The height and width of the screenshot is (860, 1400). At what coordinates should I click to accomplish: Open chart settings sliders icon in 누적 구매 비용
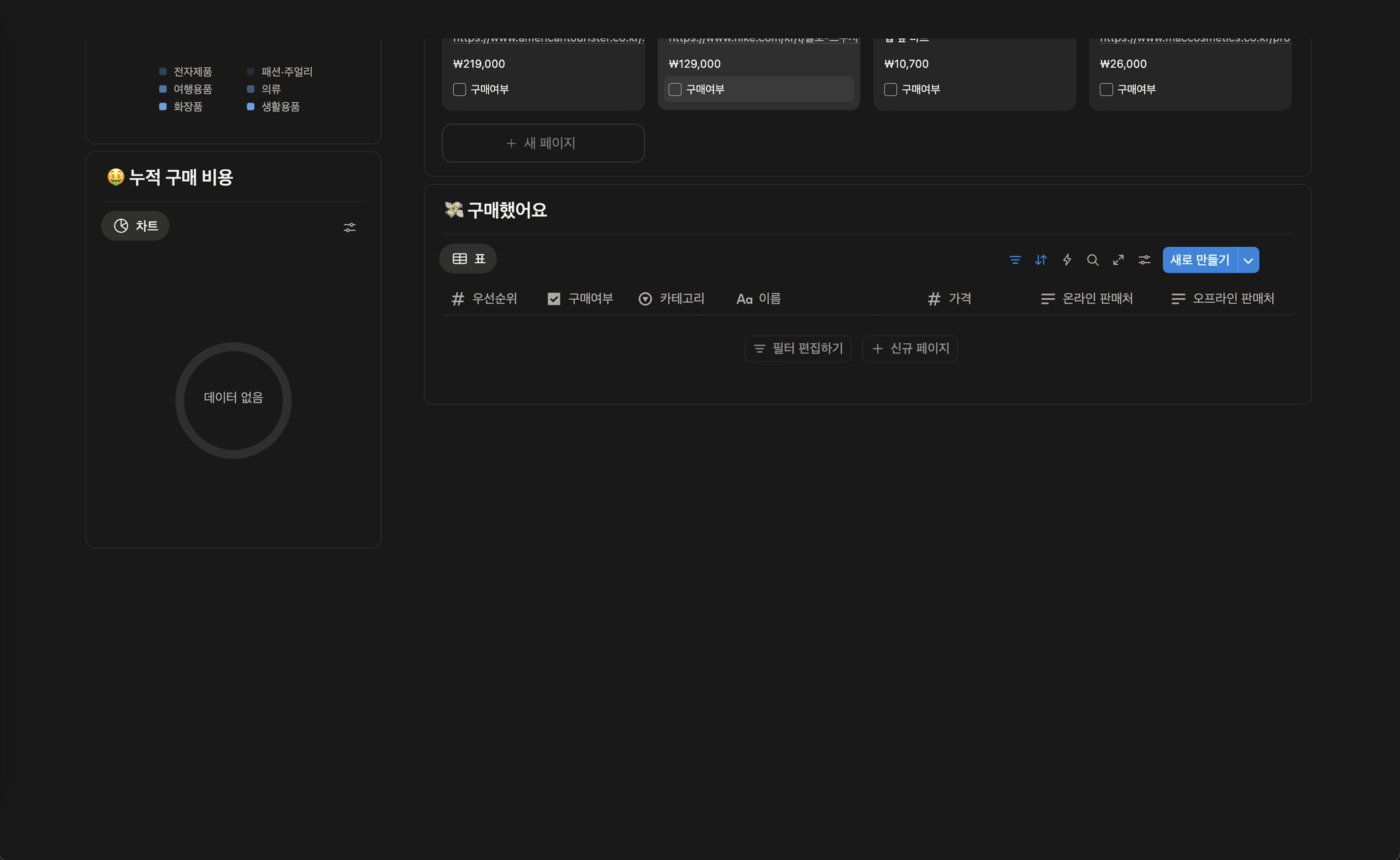click(349, 227)
